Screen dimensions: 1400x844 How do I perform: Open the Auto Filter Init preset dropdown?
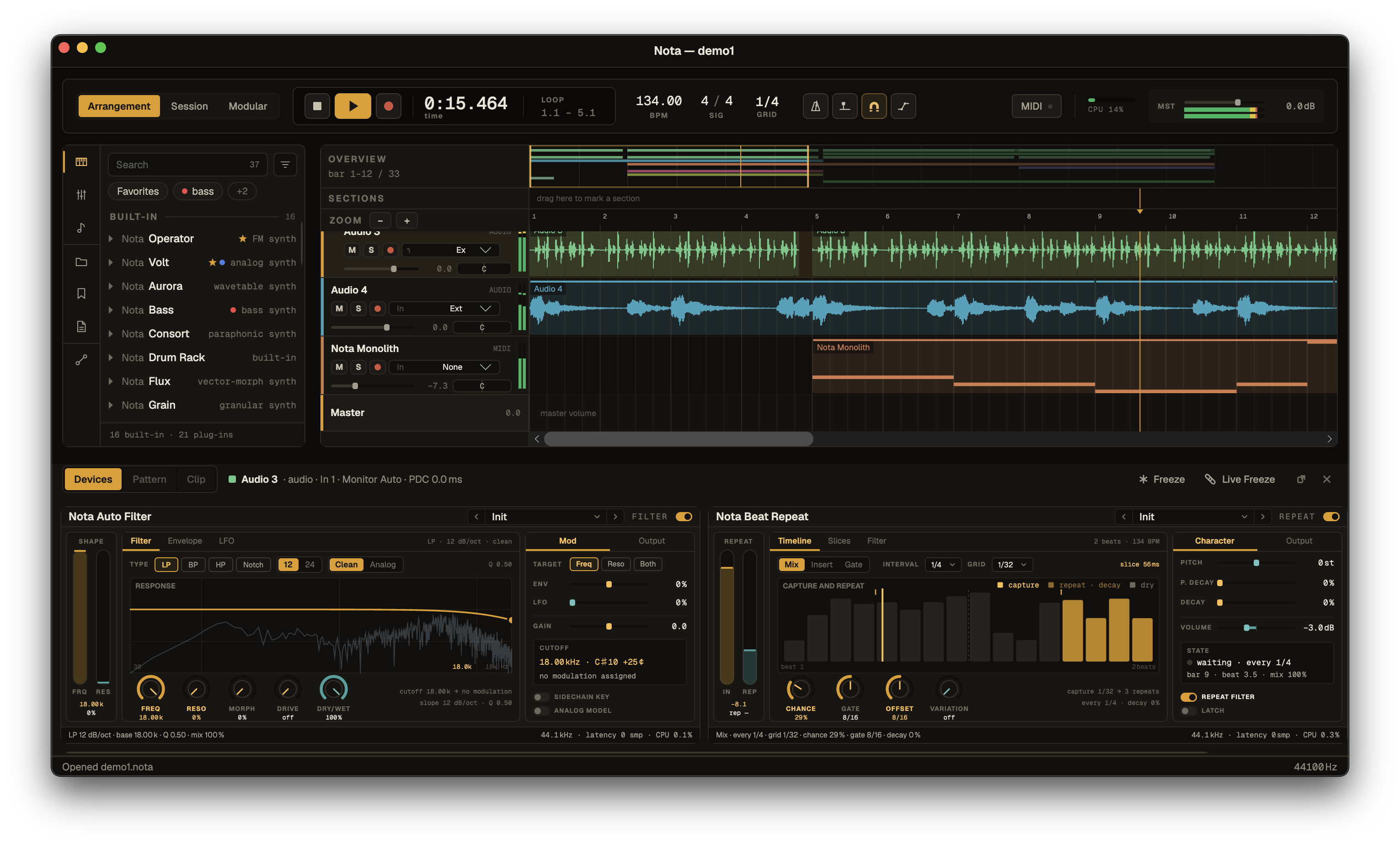pyautogui.click(x=545, y=517)
